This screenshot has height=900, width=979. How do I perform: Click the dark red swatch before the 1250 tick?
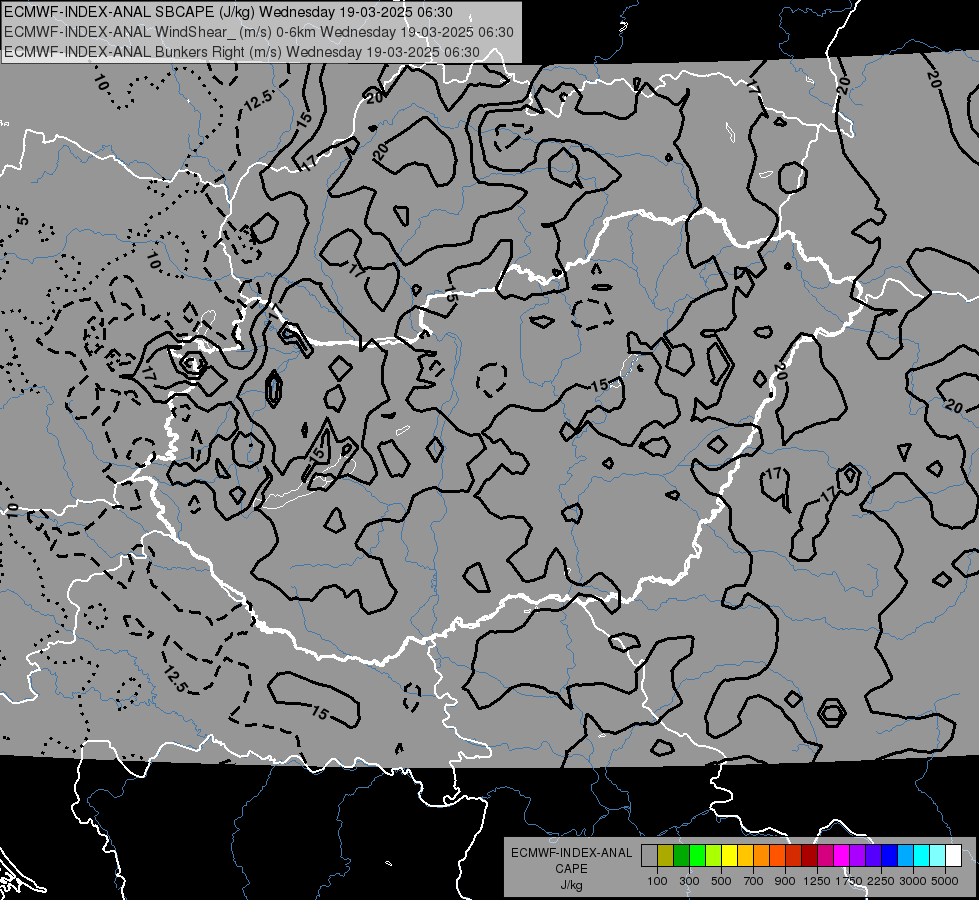coord(810,855)
